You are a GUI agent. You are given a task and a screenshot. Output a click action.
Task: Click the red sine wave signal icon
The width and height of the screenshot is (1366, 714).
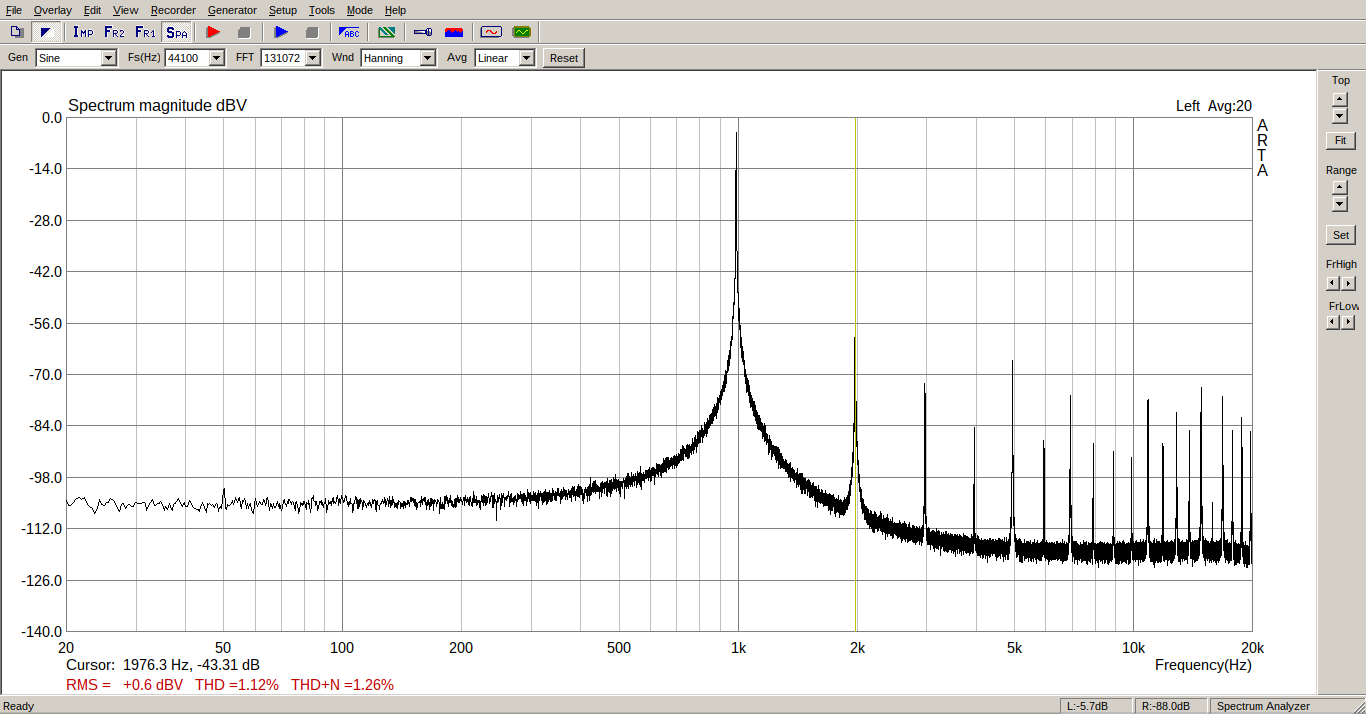coord(490,32)
